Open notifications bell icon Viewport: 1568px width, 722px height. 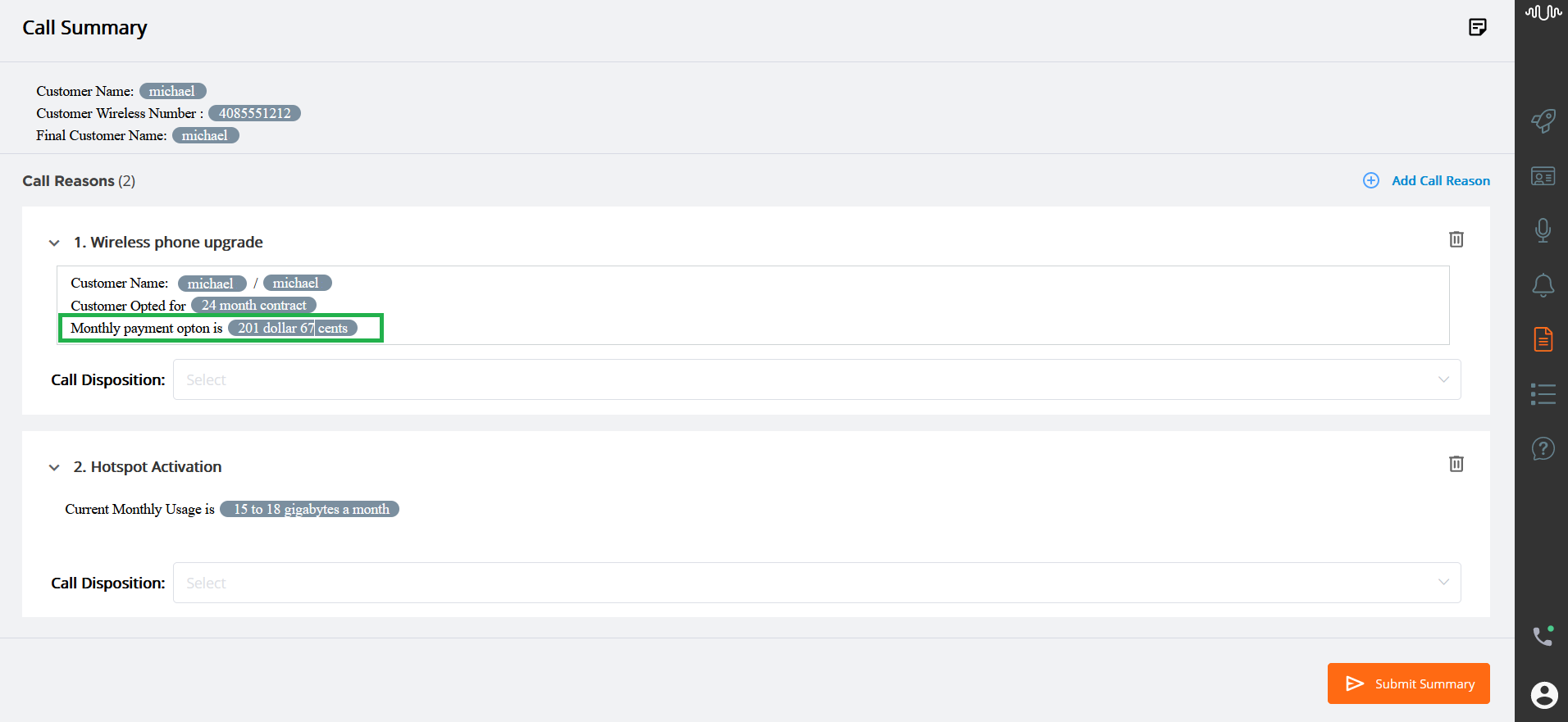pyautogui.click(x=1543, y=285)
